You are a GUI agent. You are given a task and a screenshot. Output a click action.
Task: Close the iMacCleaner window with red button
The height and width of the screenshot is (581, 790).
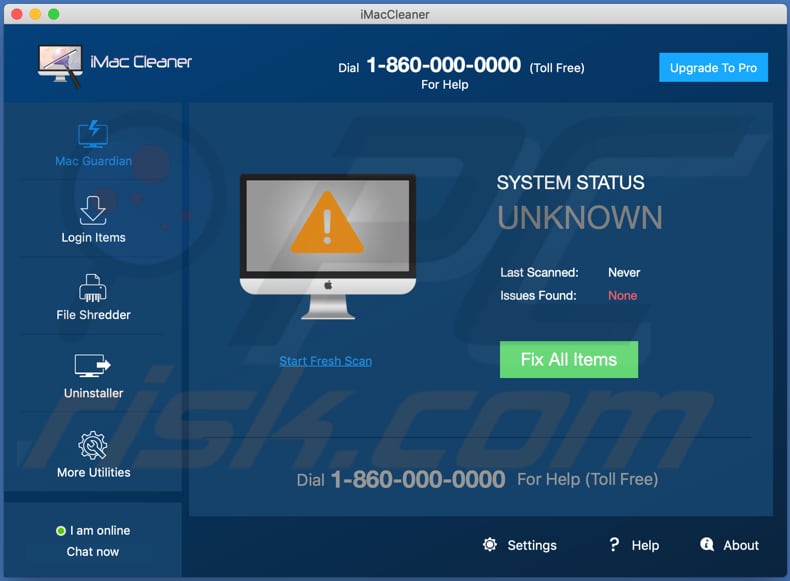[x=17, y=14]
